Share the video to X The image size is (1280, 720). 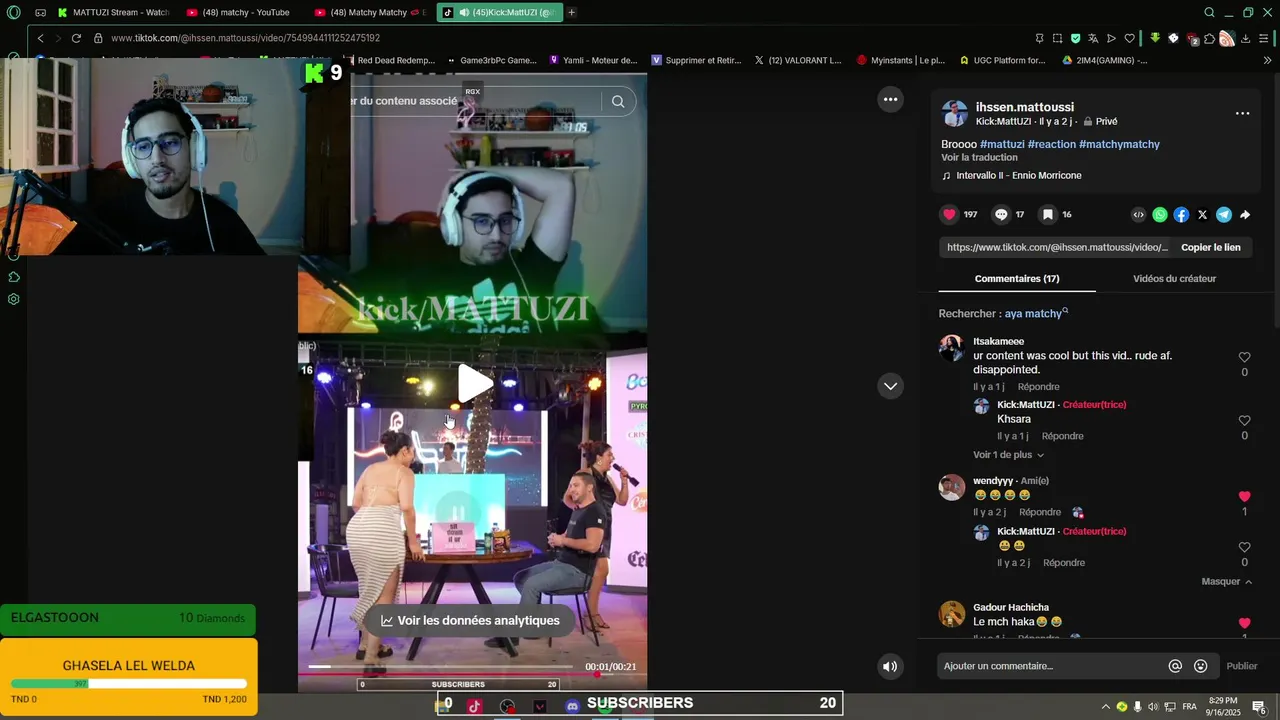1202,215
